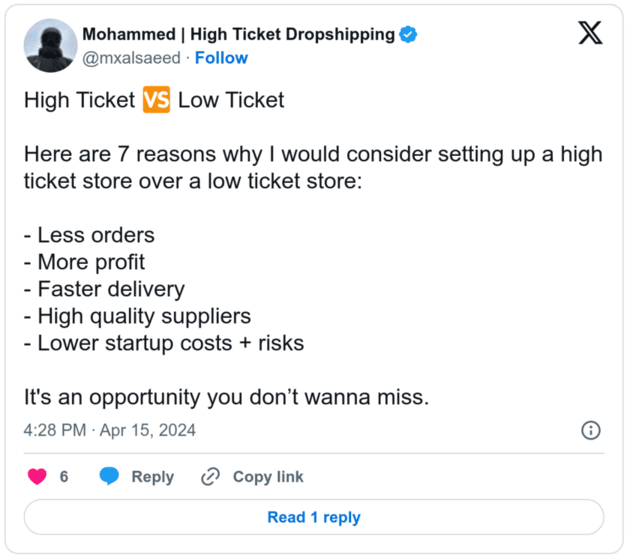Open the display name Mohammed | High Ticket Dropshipping

238,35
